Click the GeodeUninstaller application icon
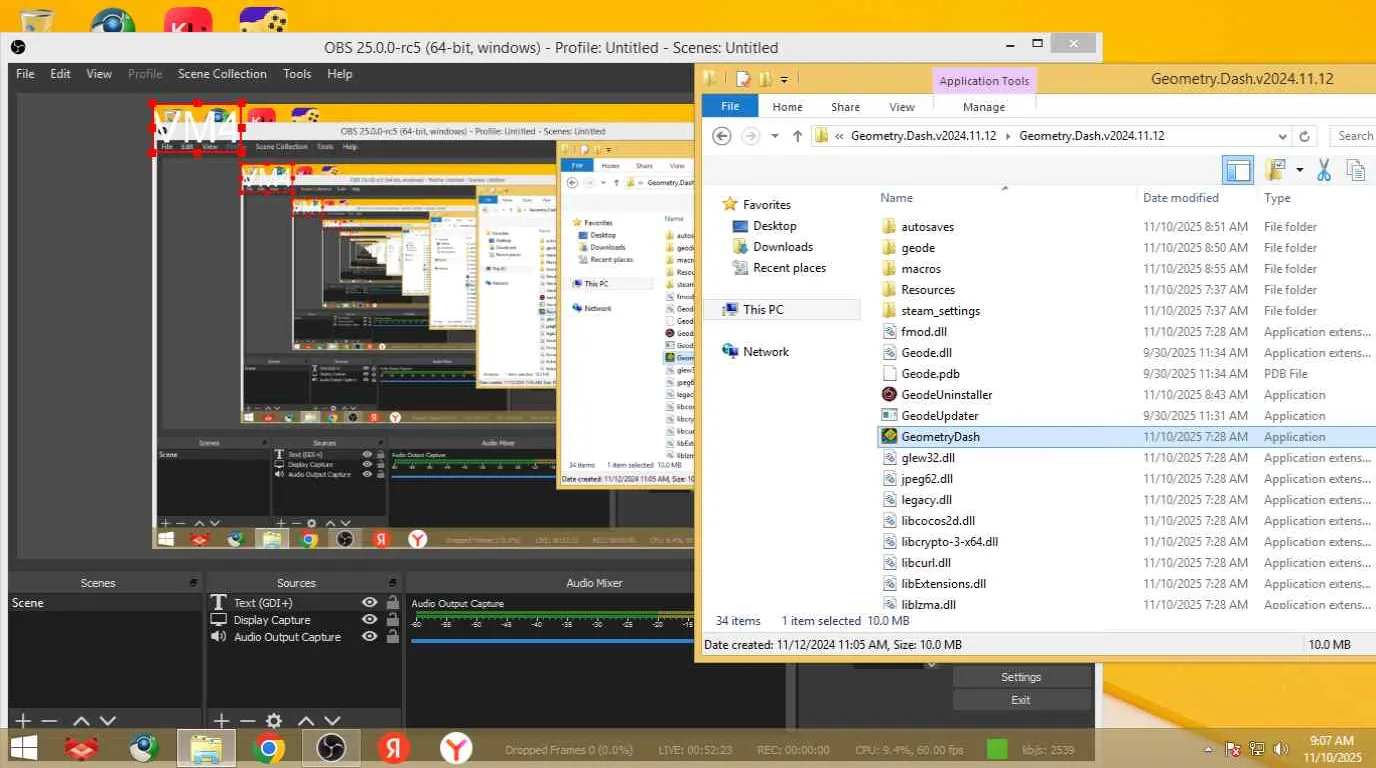The height and width of the screenshot is (768, 1376). coord(889,395)
